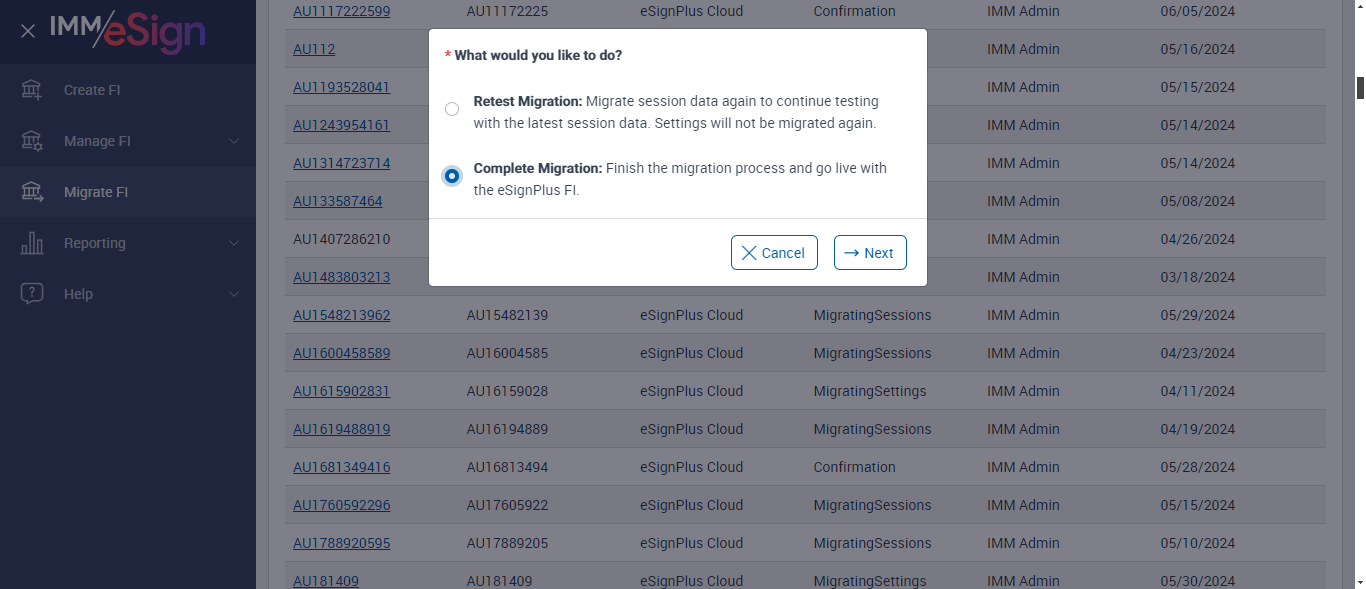1366x589 pixels.
Task: Expand the Reporting submenu chevron
Action: pyautogui.click(x=234, y=243)
